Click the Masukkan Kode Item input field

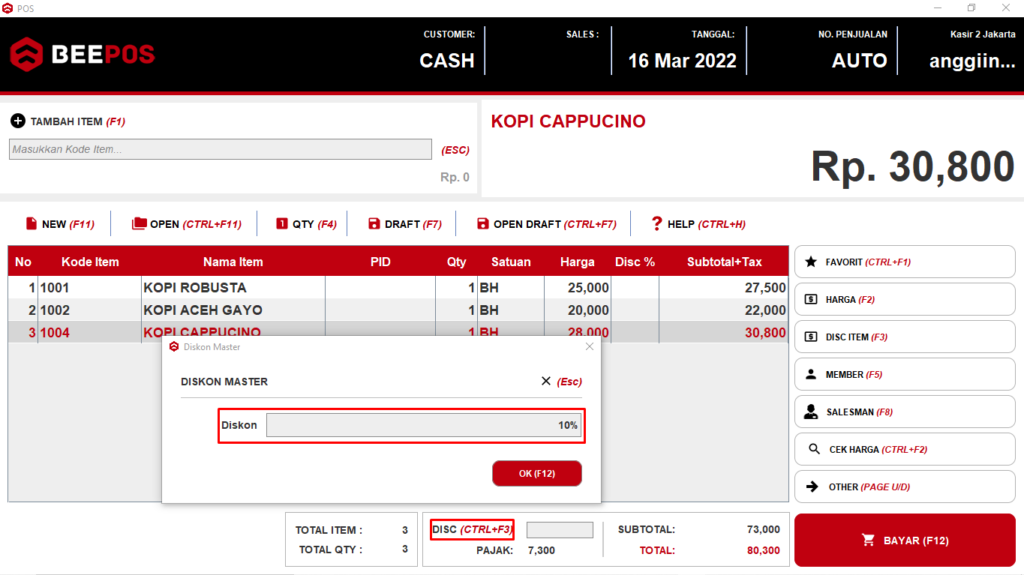220,149
